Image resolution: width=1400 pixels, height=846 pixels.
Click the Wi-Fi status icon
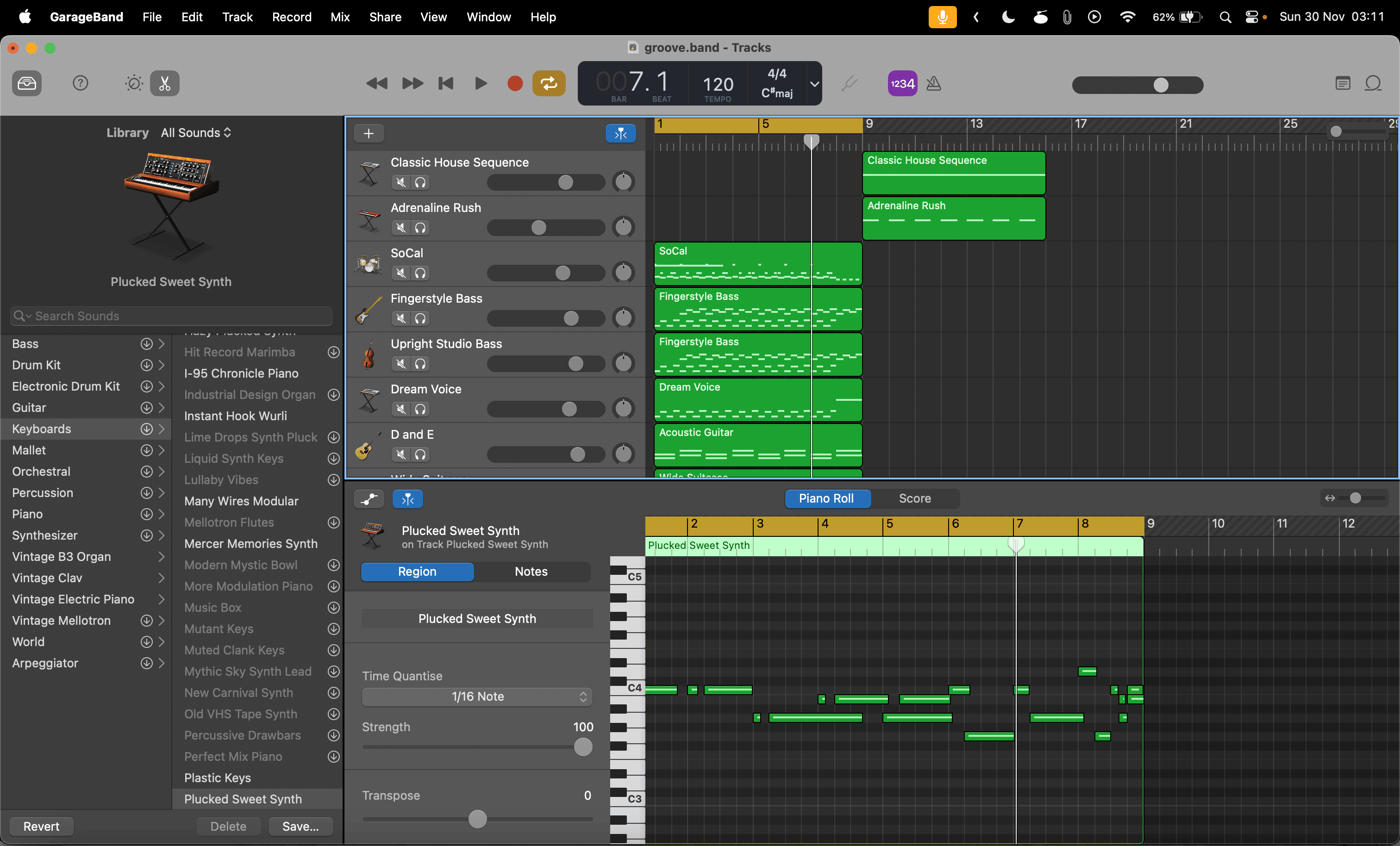[1127, 17]
